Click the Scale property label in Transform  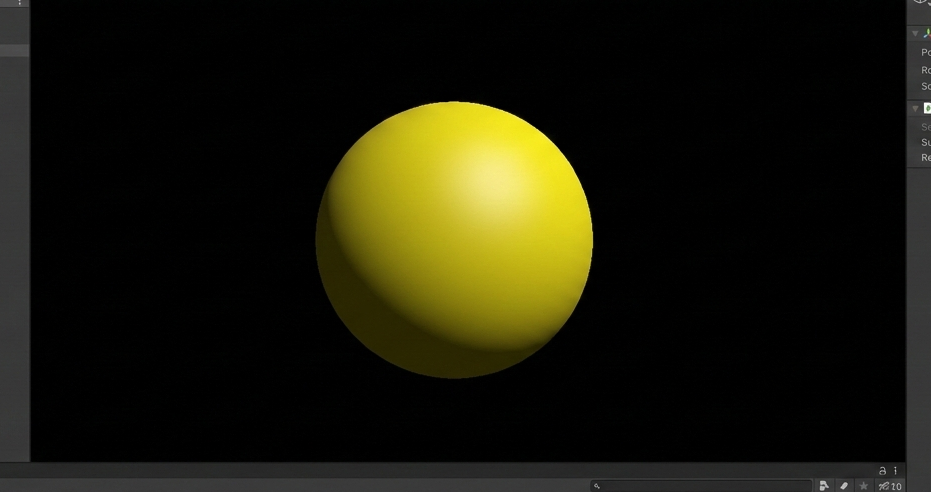925,86
